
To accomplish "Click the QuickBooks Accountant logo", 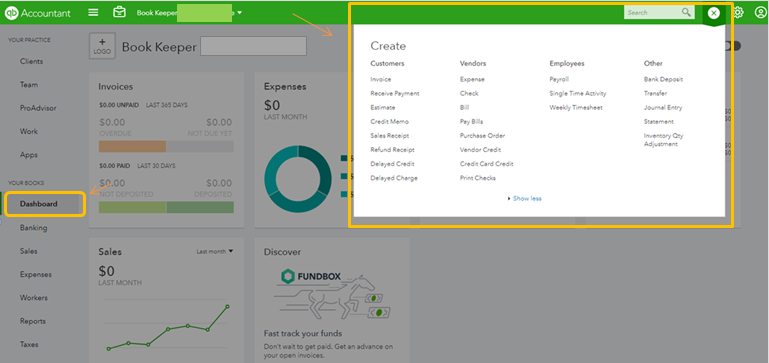I will click(38, 13).
